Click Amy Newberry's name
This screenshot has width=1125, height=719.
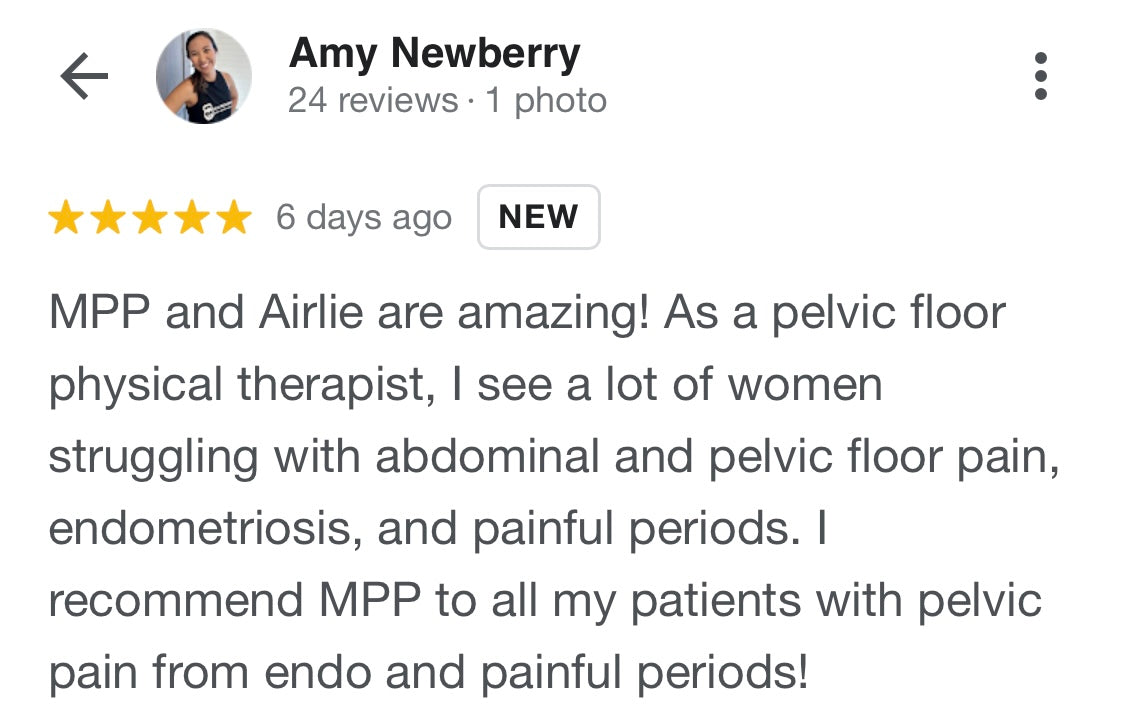(x=434, y=53)
